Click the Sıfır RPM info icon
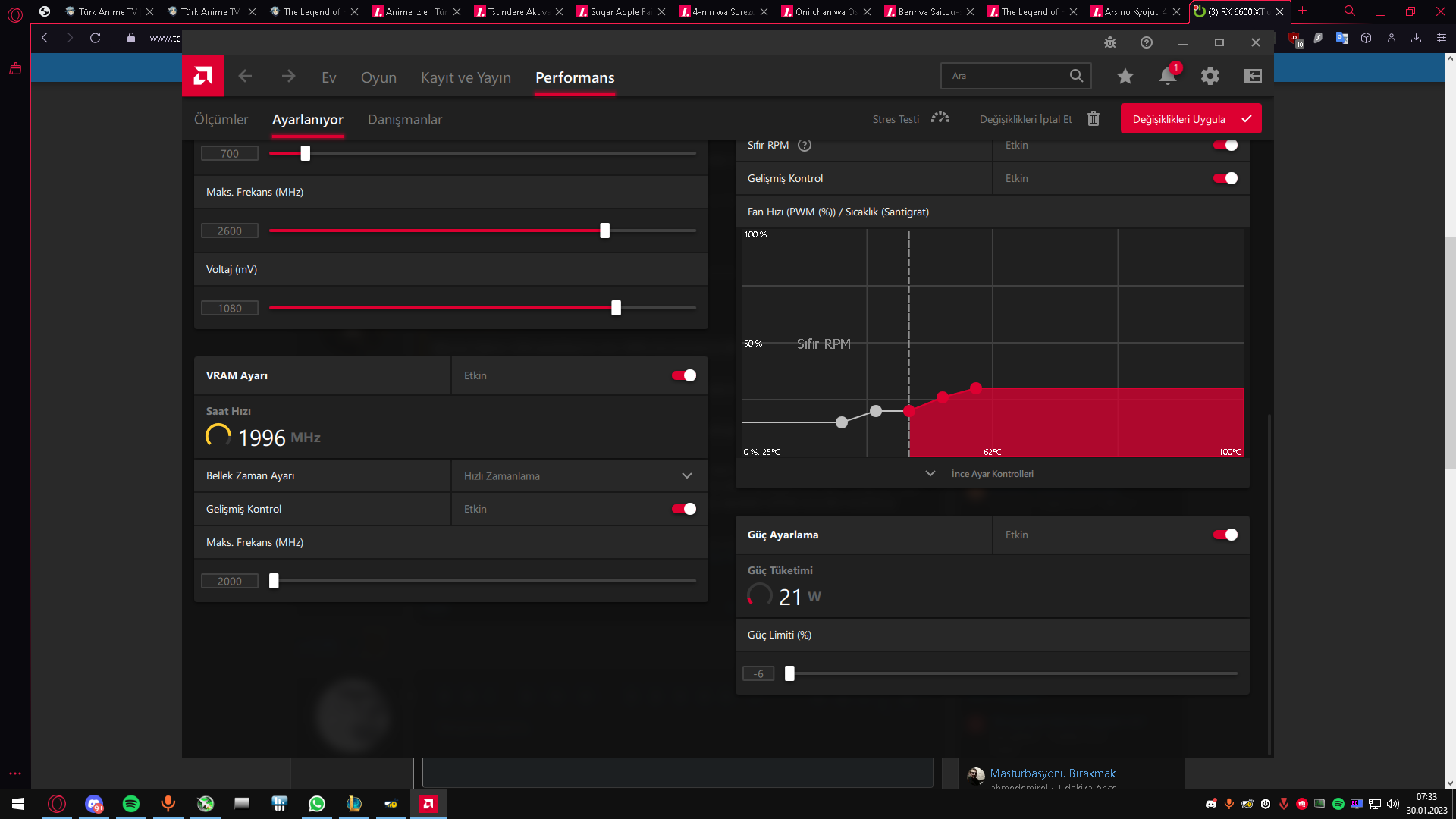The width and height of the screenshot is (1456, 819). coord(805,146)
